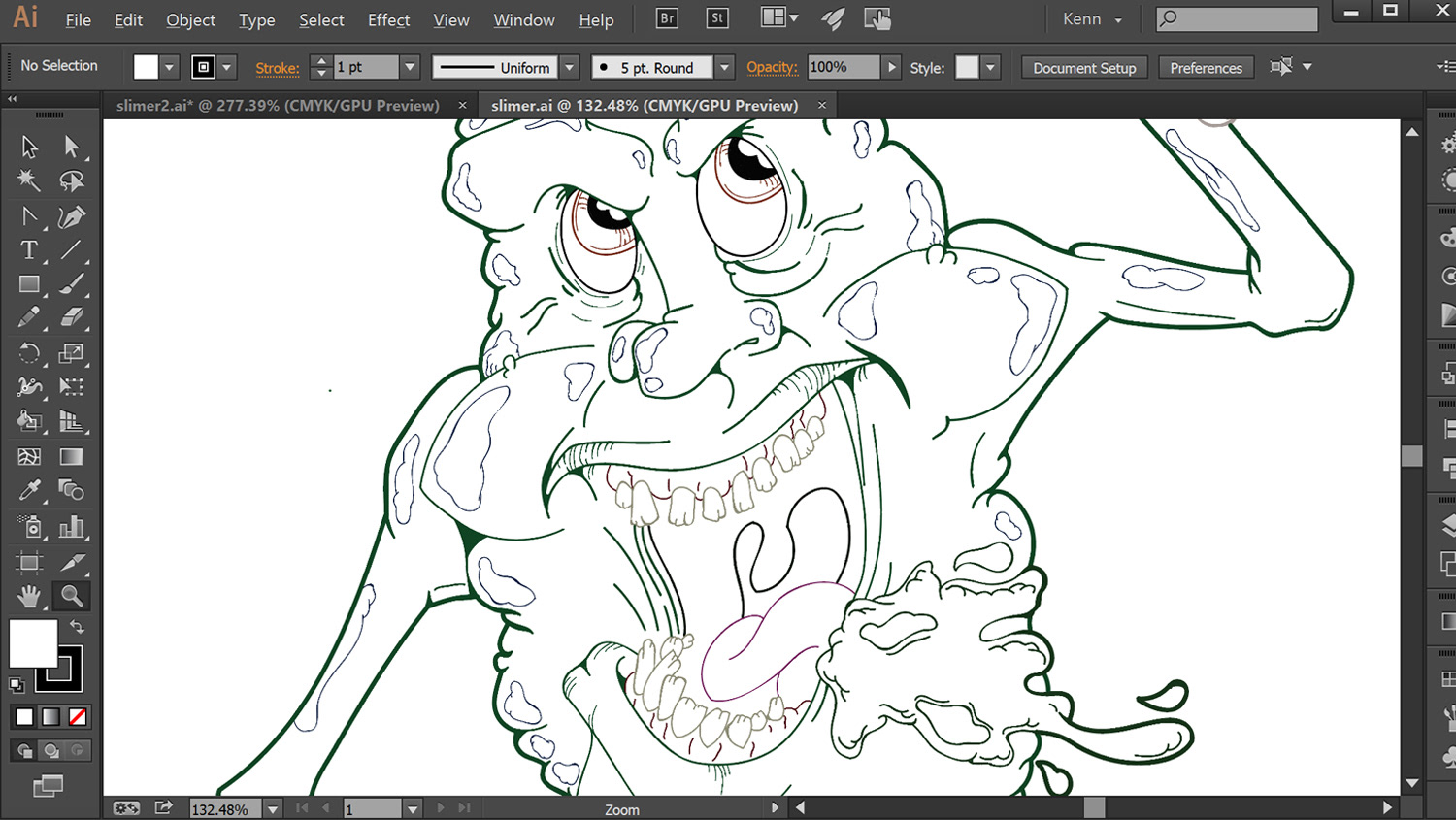This screenshot has height=820, width=1456.
Task: Open the Object menu
Action: click(190, 19)
